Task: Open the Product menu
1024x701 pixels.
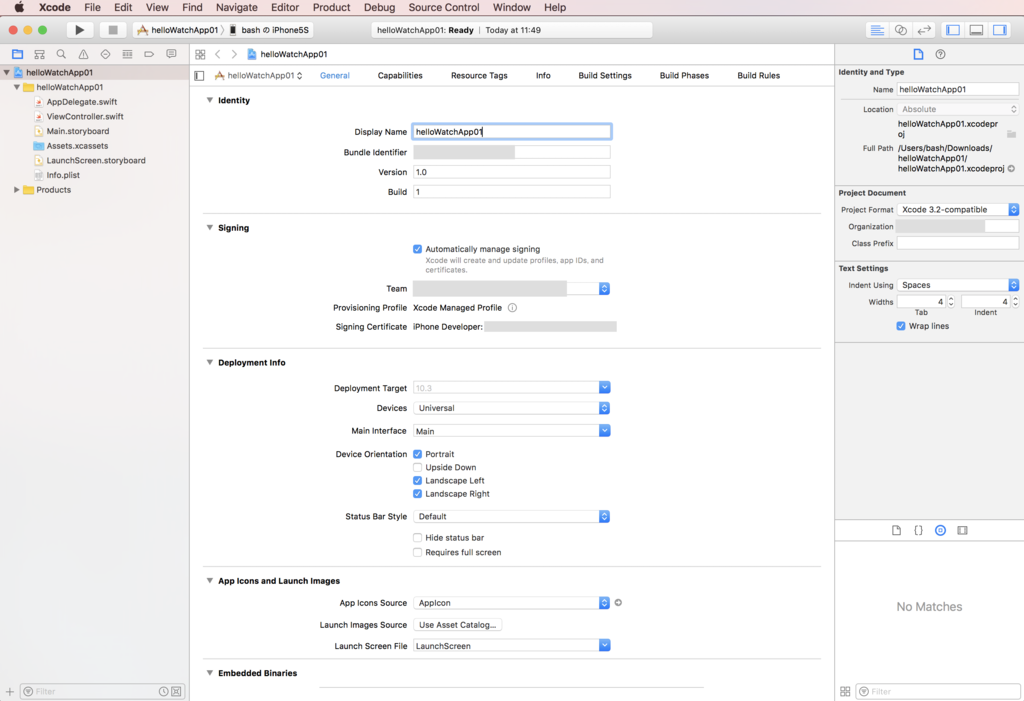Action: (331, 8)
